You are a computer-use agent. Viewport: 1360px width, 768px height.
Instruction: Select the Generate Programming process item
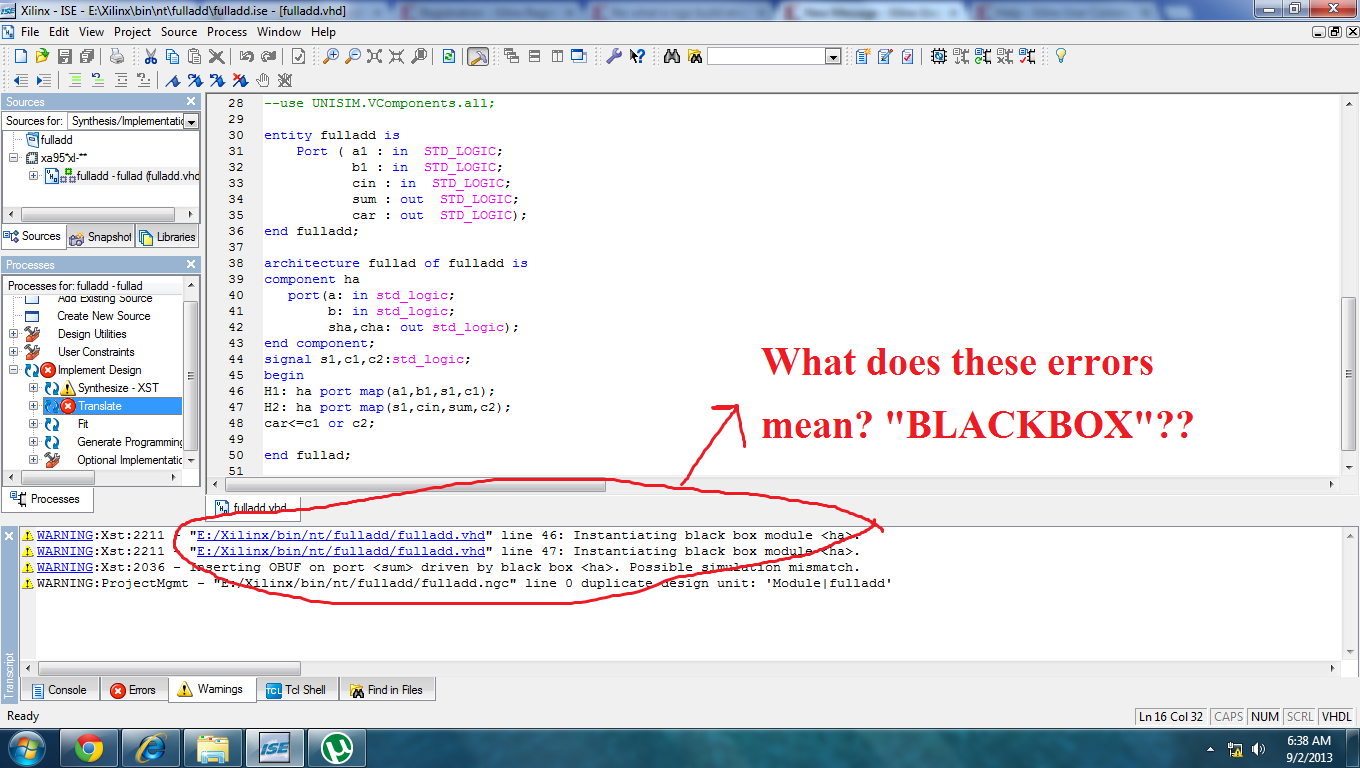click(130, 442)
